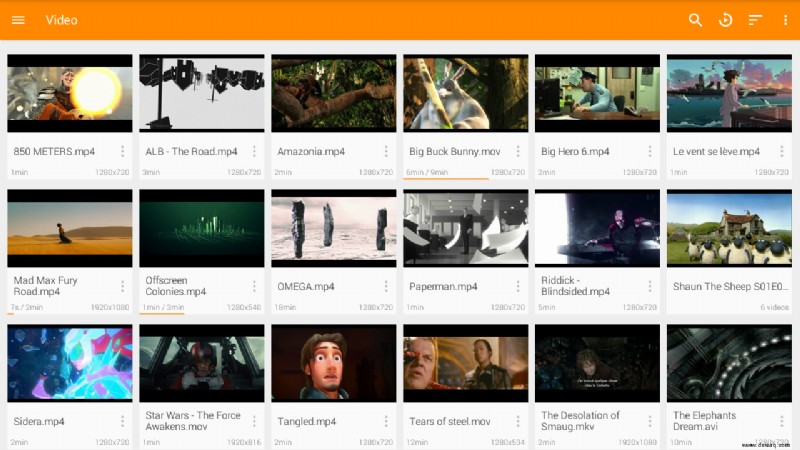Open options menu for Star Wars The Force Awakens.mov
This screenshot has width=800, height=450.
click(254, 421)
